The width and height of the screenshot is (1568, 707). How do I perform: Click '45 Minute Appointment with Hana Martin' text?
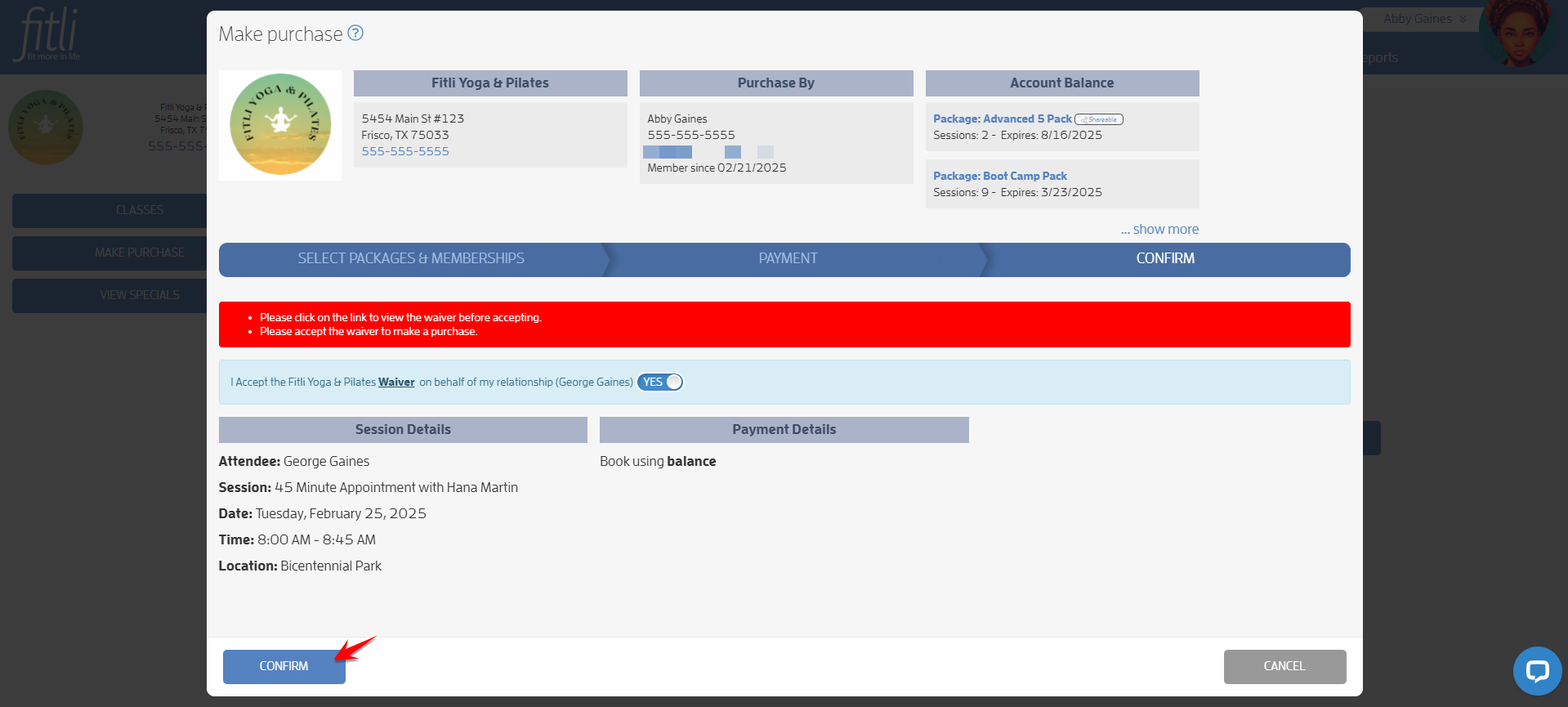[396, 487]
